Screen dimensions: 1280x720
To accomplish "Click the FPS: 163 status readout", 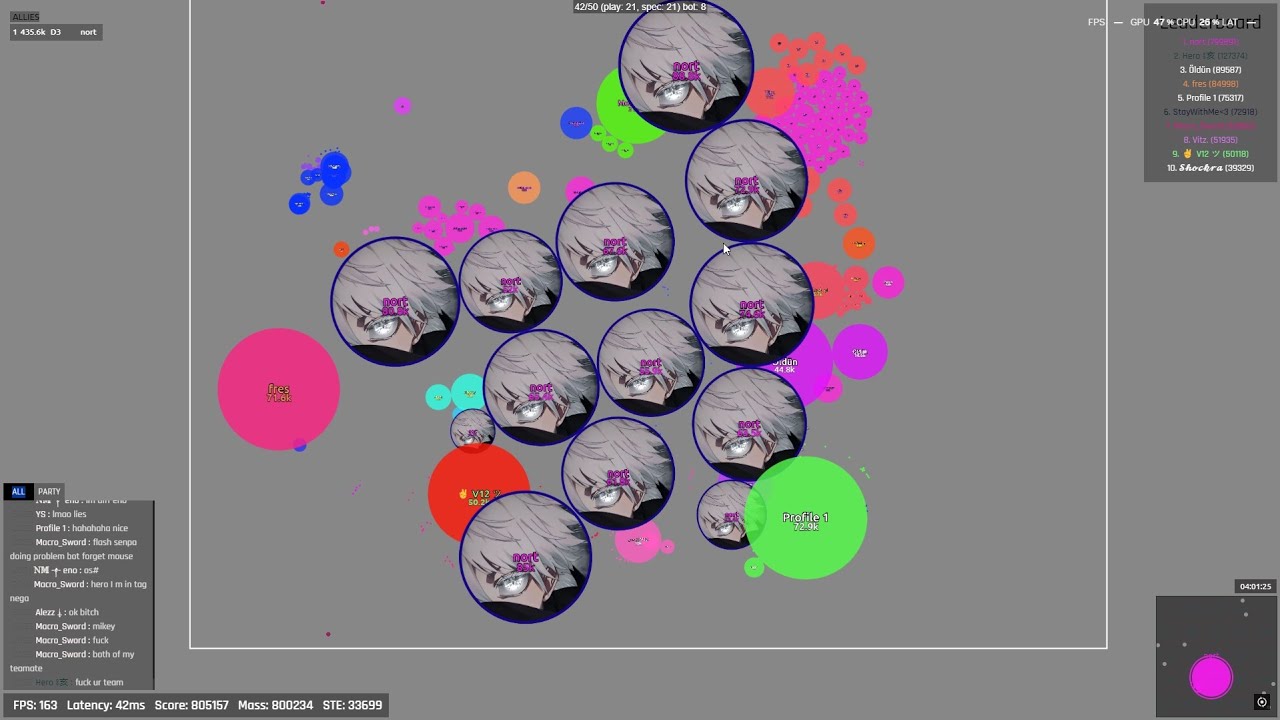I will 35,705.
